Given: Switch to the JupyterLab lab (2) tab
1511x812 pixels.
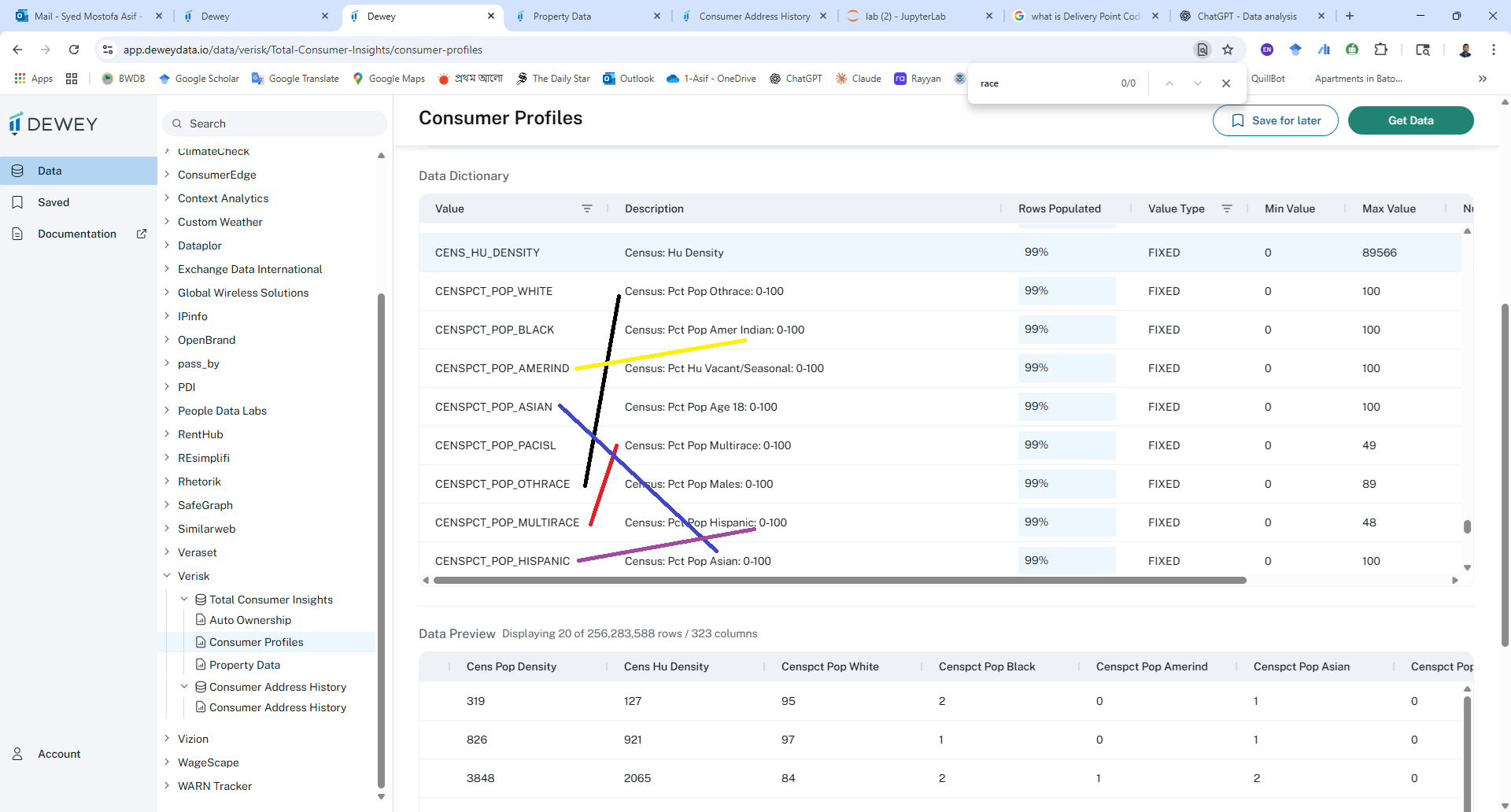Looking at the screenshot, I should pos(919,16).
